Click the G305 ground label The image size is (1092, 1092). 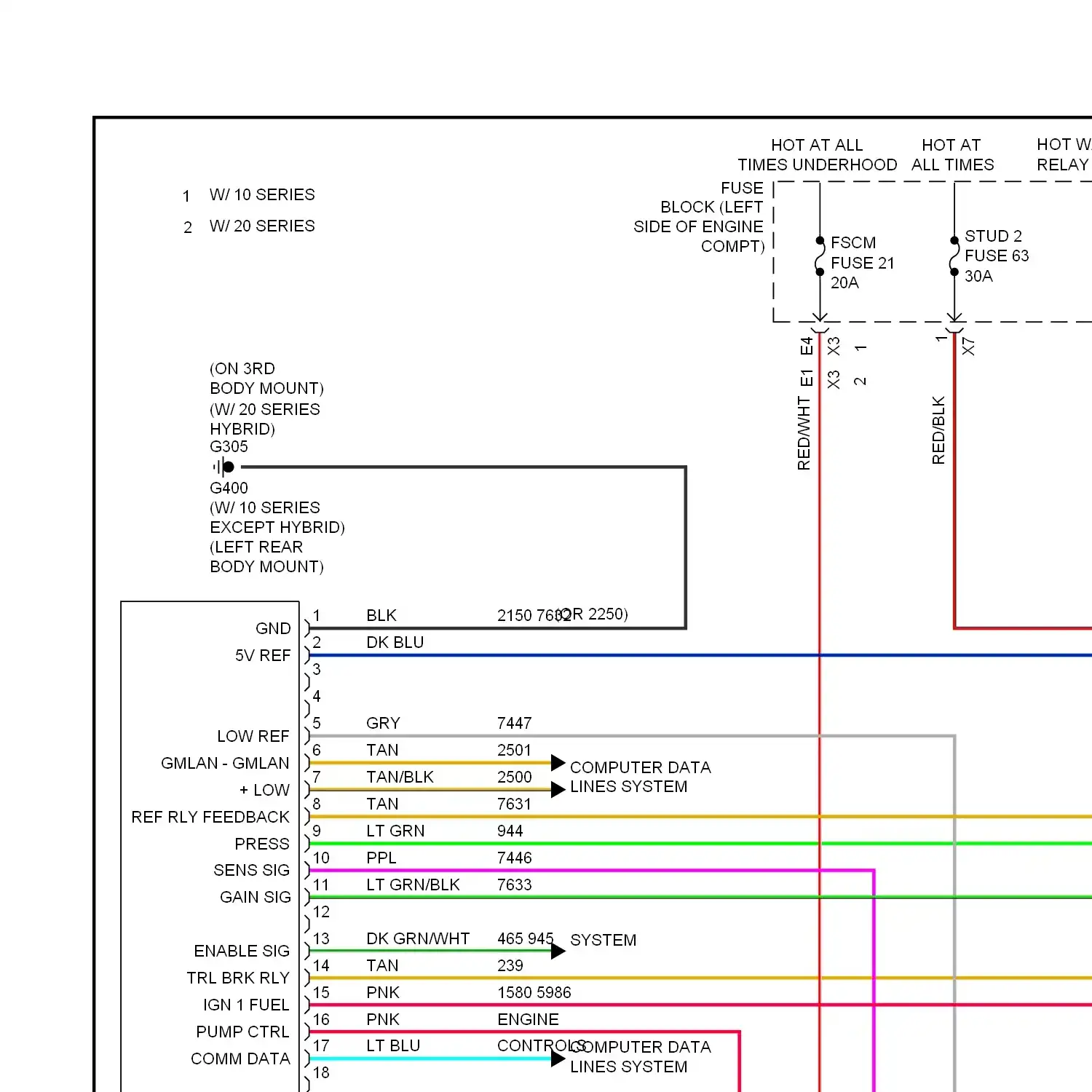tap(229, 446)
